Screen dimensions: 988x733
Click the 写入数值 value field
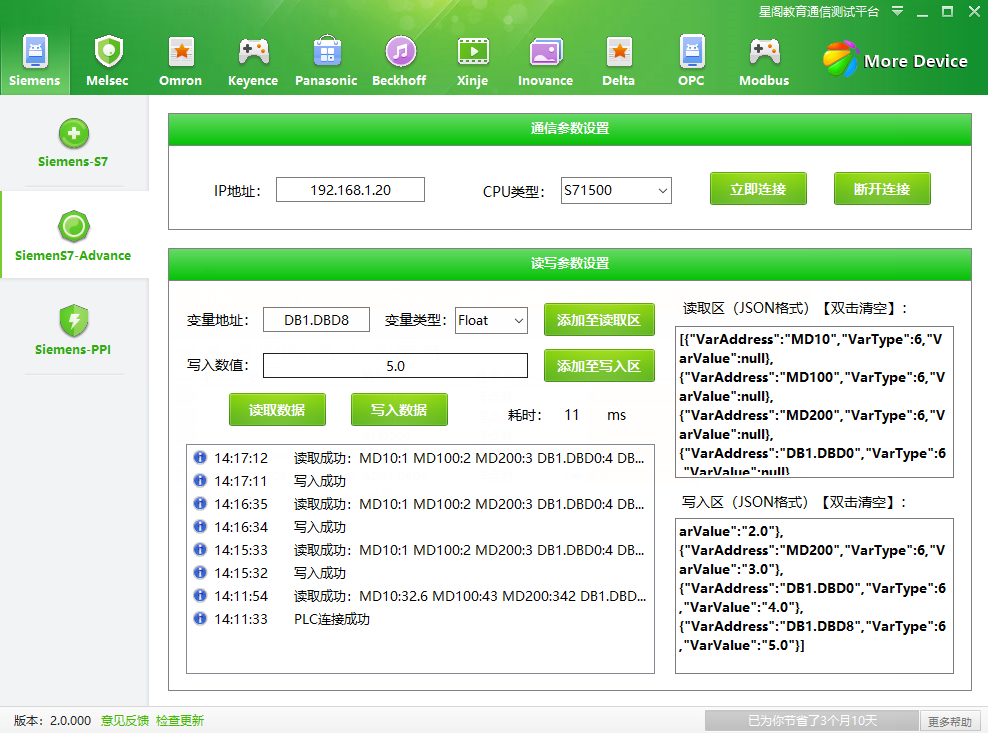[x=395, y=365]
